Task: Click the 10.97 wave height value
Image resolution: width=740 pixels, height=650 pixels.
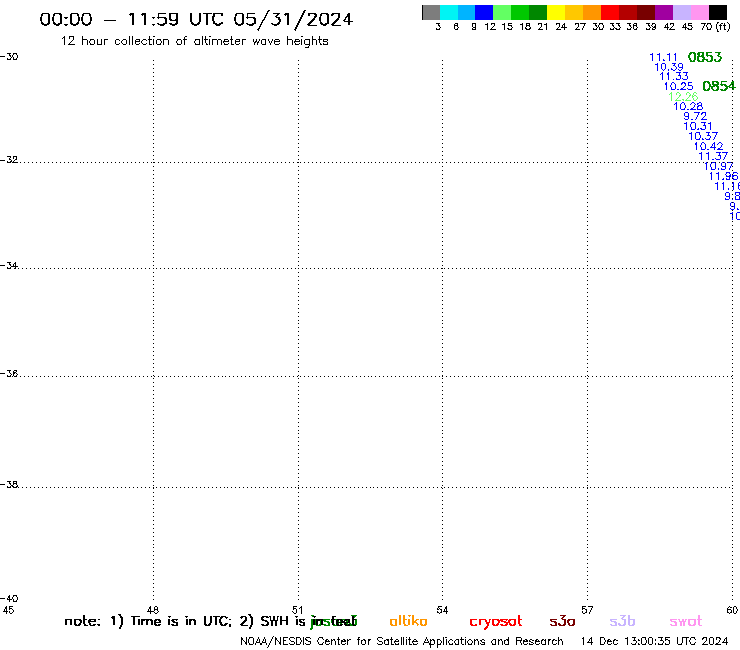Action: pyautogui.click(x=718, y=166)
